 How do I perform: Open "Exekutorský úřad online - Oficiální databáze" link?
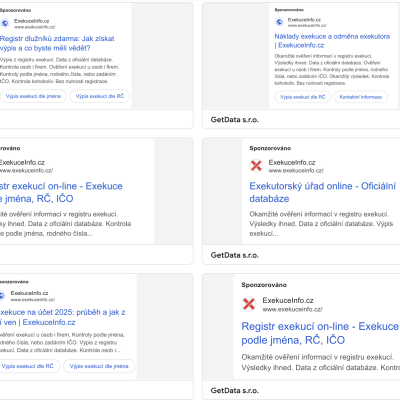323,192
